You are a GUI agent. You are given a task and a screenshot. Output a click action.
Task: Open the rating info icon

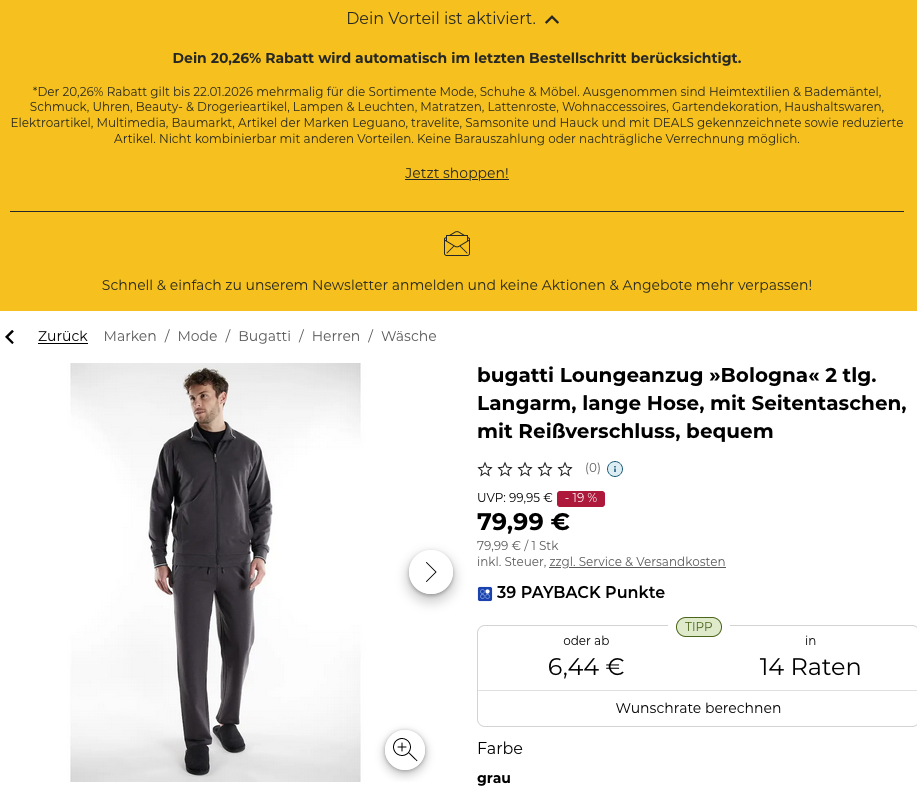(x=615, y=469)
